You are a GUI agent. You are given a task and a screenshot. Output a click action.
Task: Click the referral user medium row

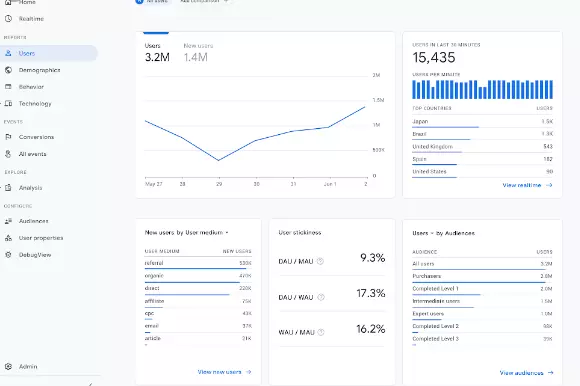pos(198,264)
